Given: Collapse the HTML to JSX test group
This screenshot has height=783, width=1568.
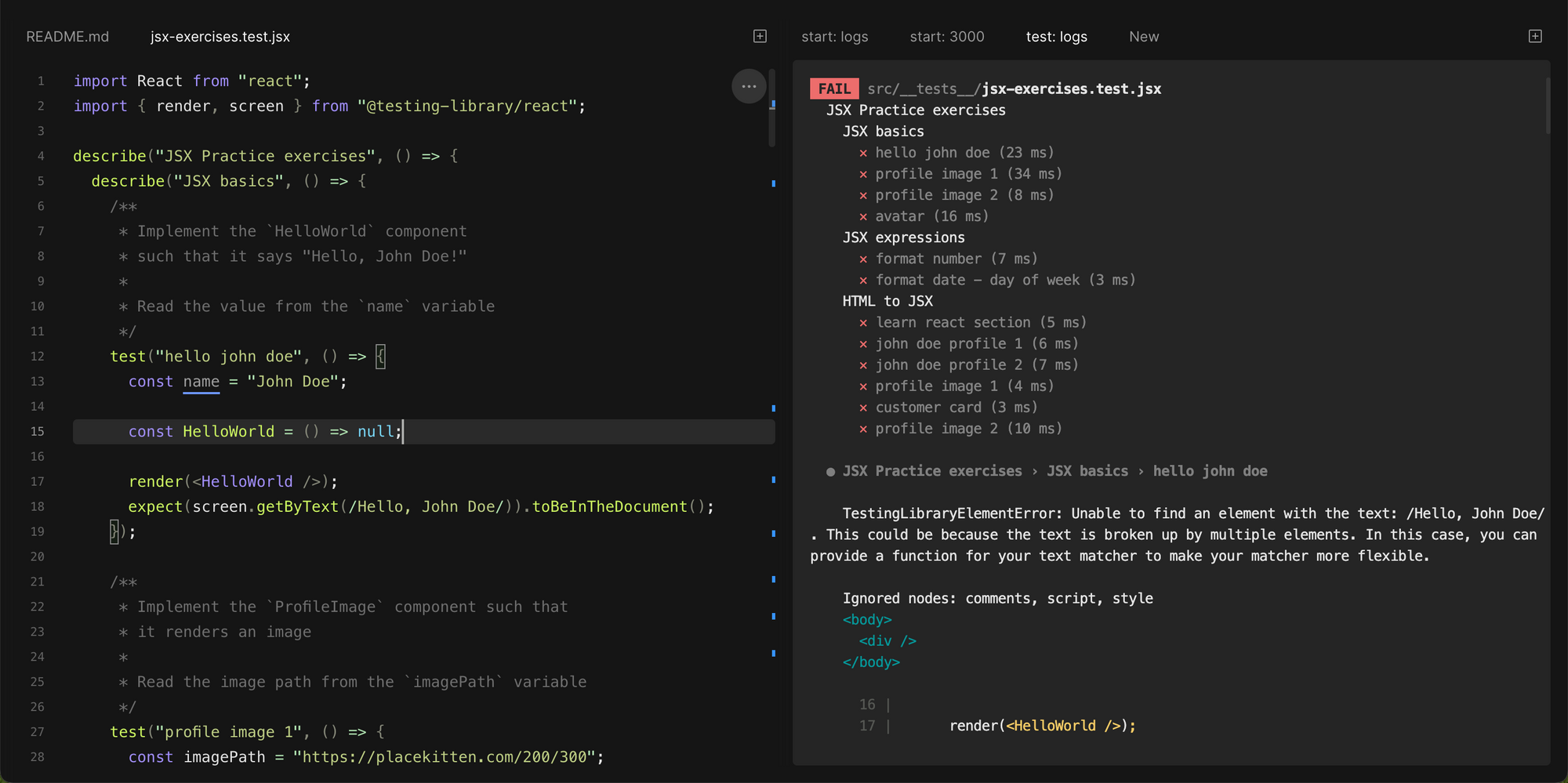Looking at the screenshot, I should (887, 300).
